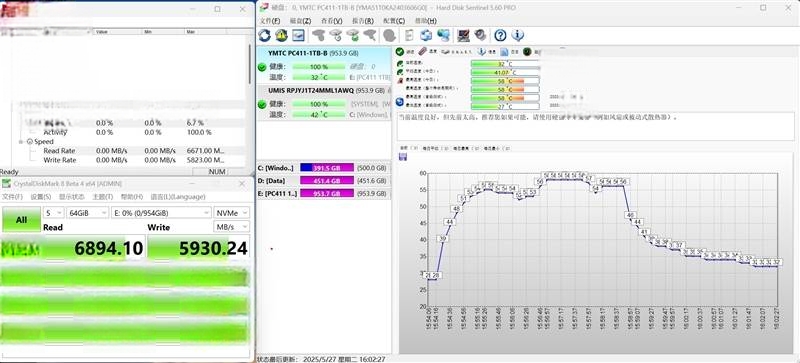Click the send report clipboard icon
The image size is (800, 363).
pos(409,35)
